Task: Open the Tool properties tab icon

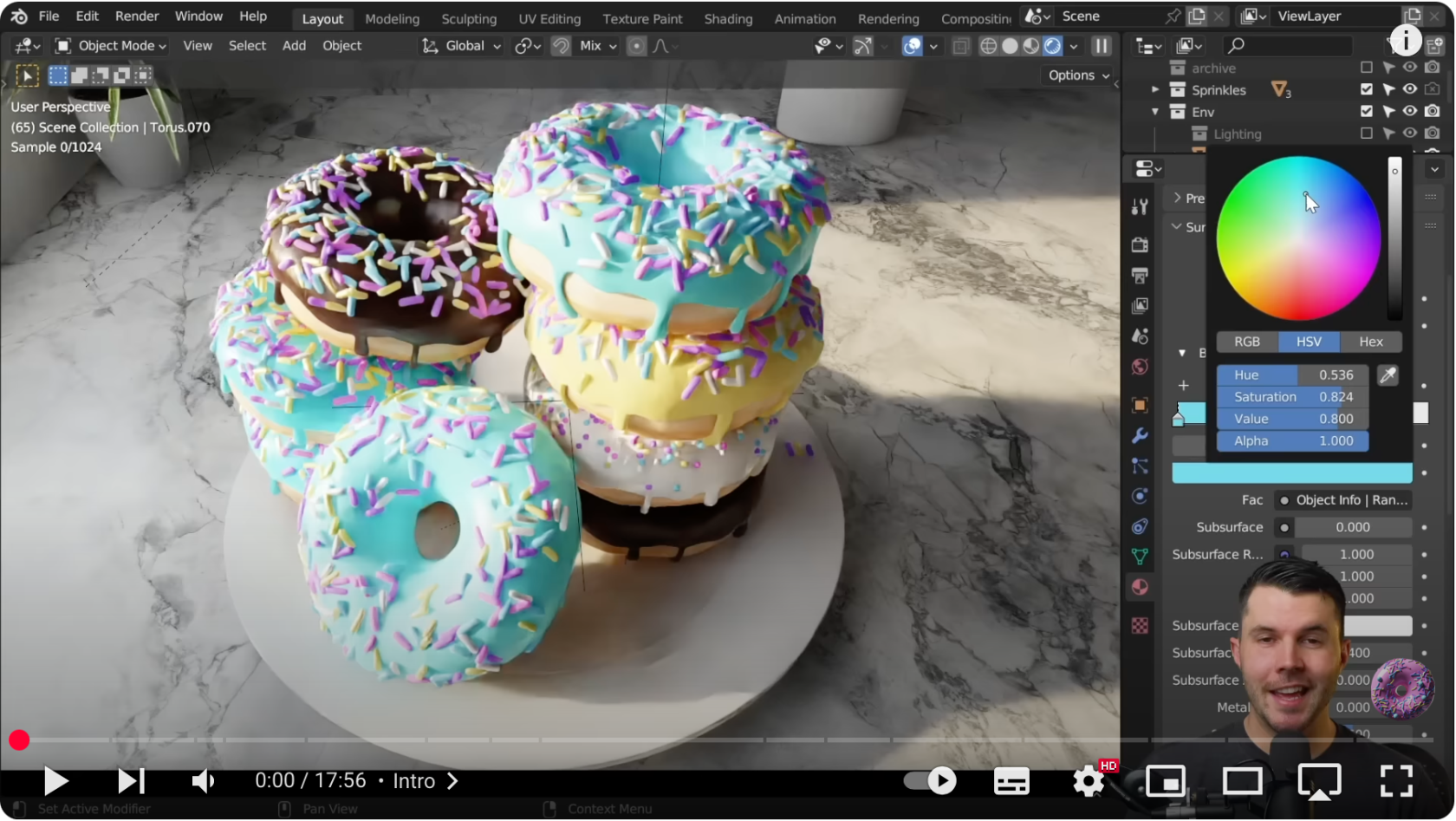Action: [x=1140, y=206]
